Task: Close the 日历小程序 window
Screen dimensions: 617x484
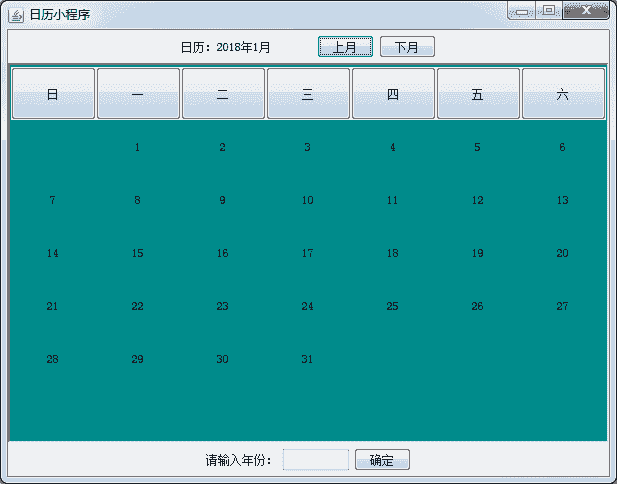Action: [586, 11]
